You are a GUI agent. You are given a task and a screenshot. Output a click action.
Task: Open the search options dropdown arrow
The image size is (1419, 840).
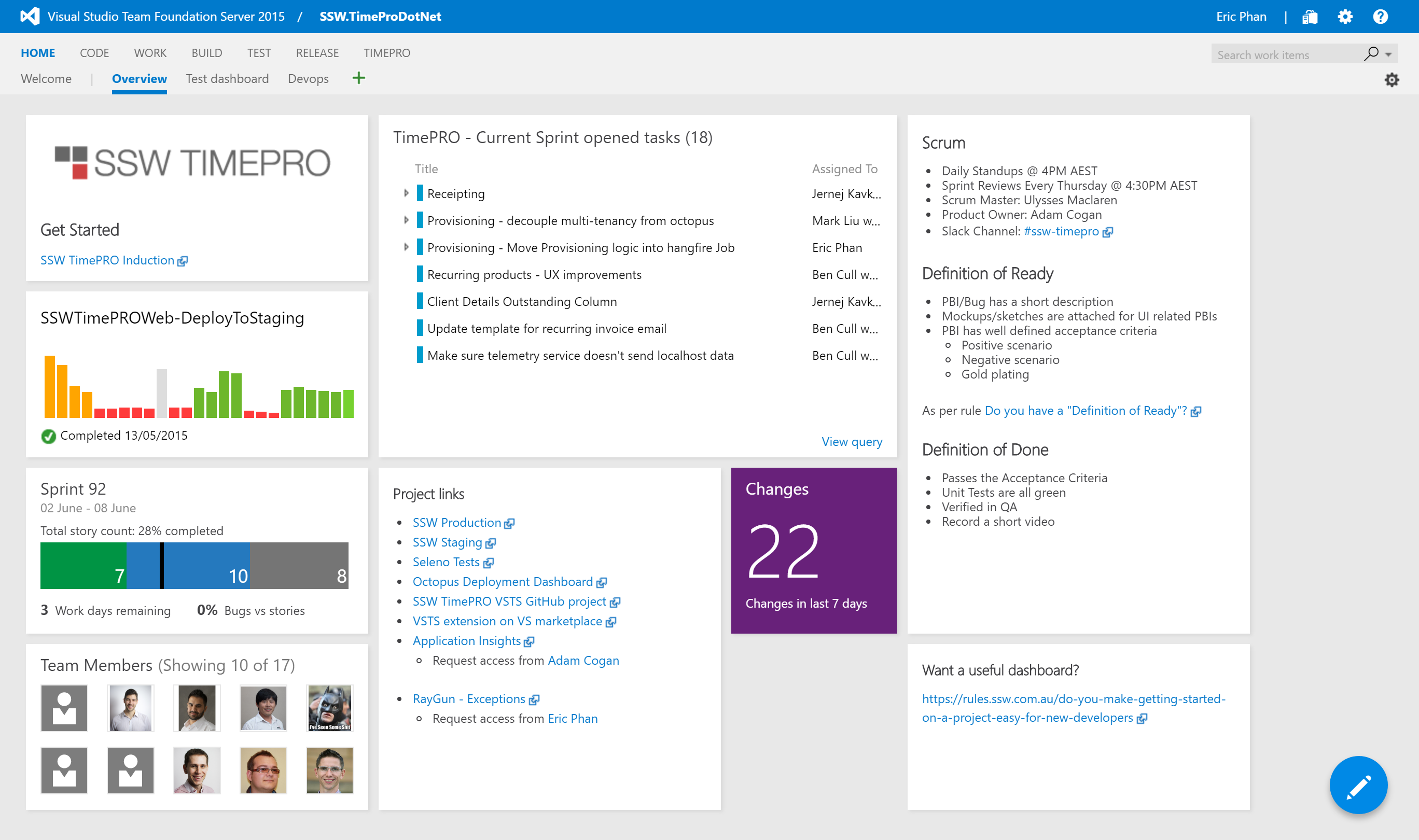[1388, 55]
